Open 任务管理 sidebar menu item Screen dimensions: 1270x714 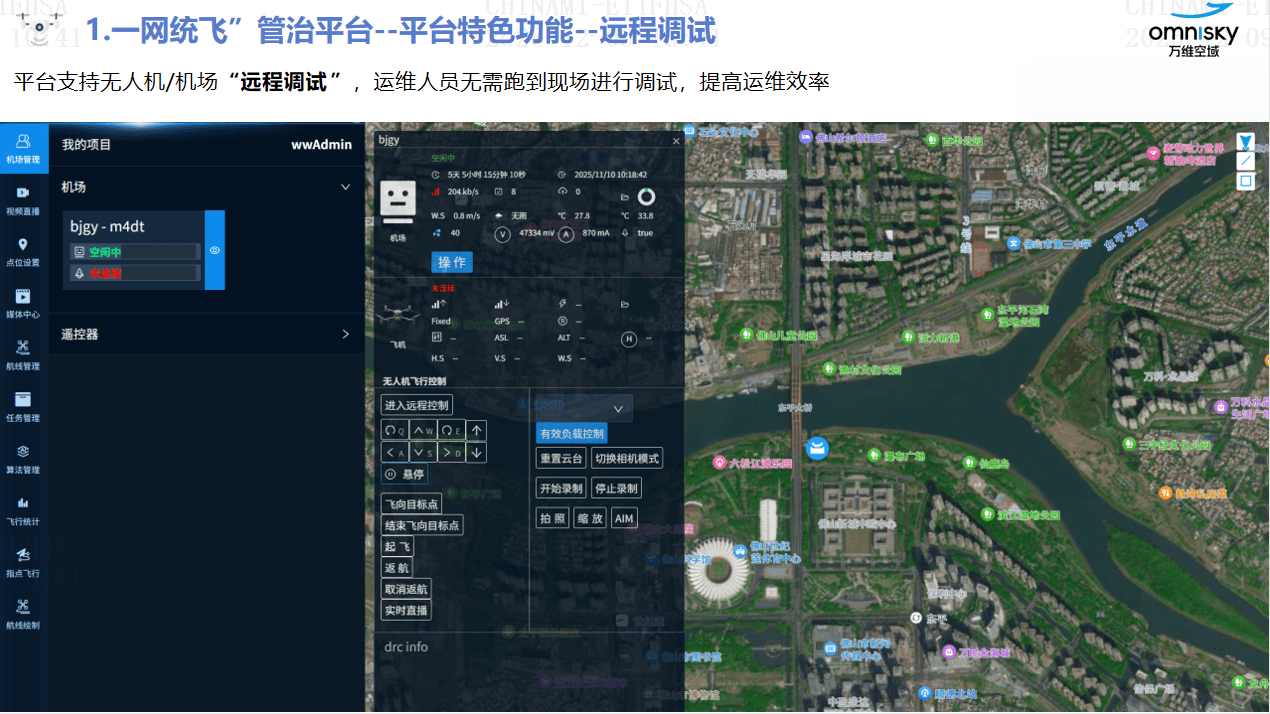click(23, 406)
